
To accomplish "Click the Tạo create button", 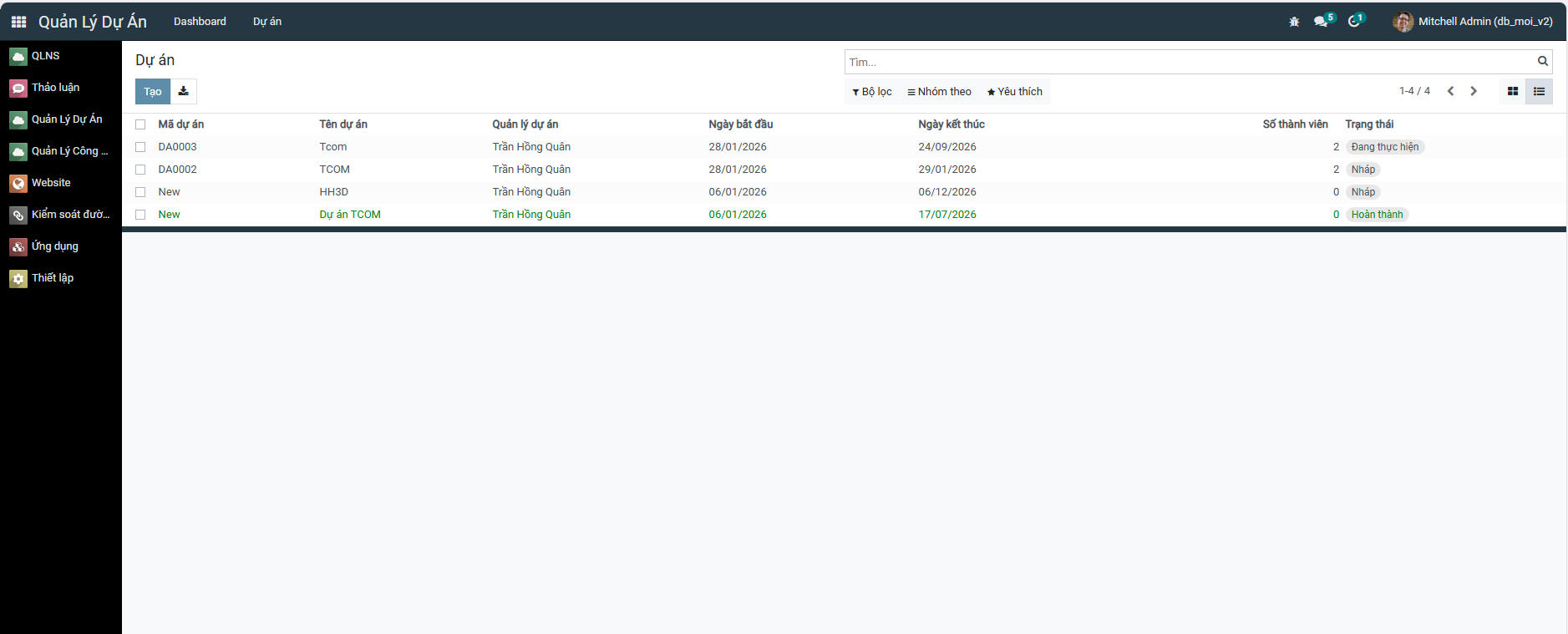I will pos(153,91).
